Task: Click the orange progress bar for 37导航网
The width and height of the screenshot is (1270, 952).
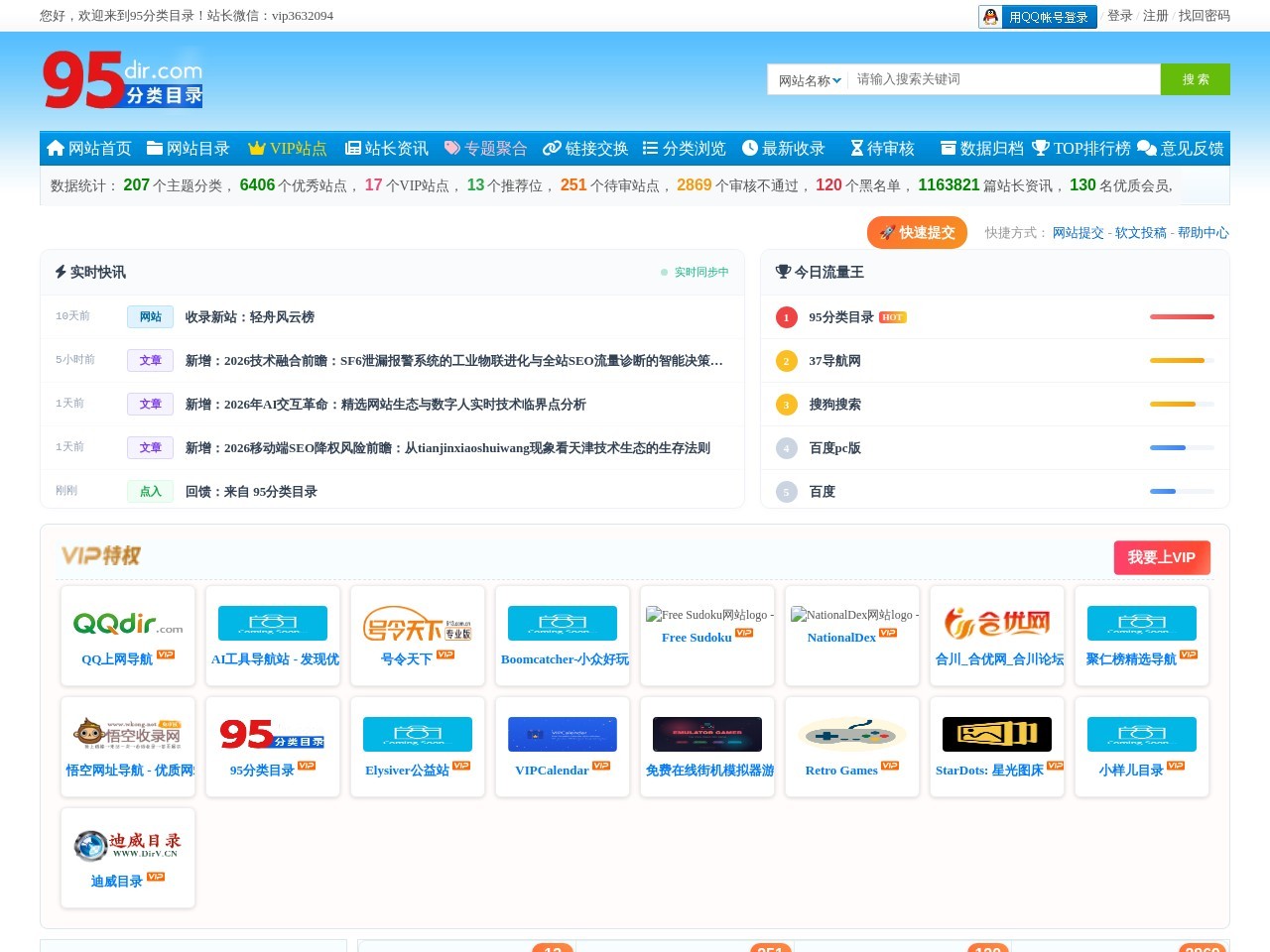Action: pyautogui.click(x=1177, y=361)
